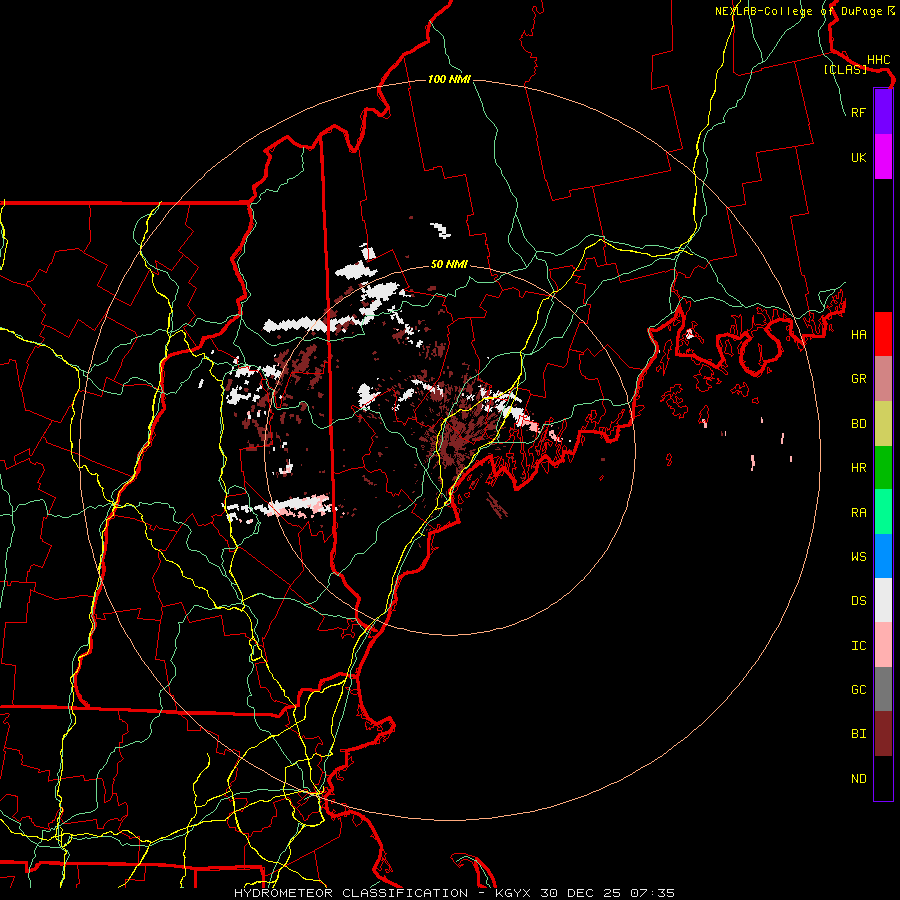Click the HA red legend swatch
This screenshot has height=900, width=900.
883,334
